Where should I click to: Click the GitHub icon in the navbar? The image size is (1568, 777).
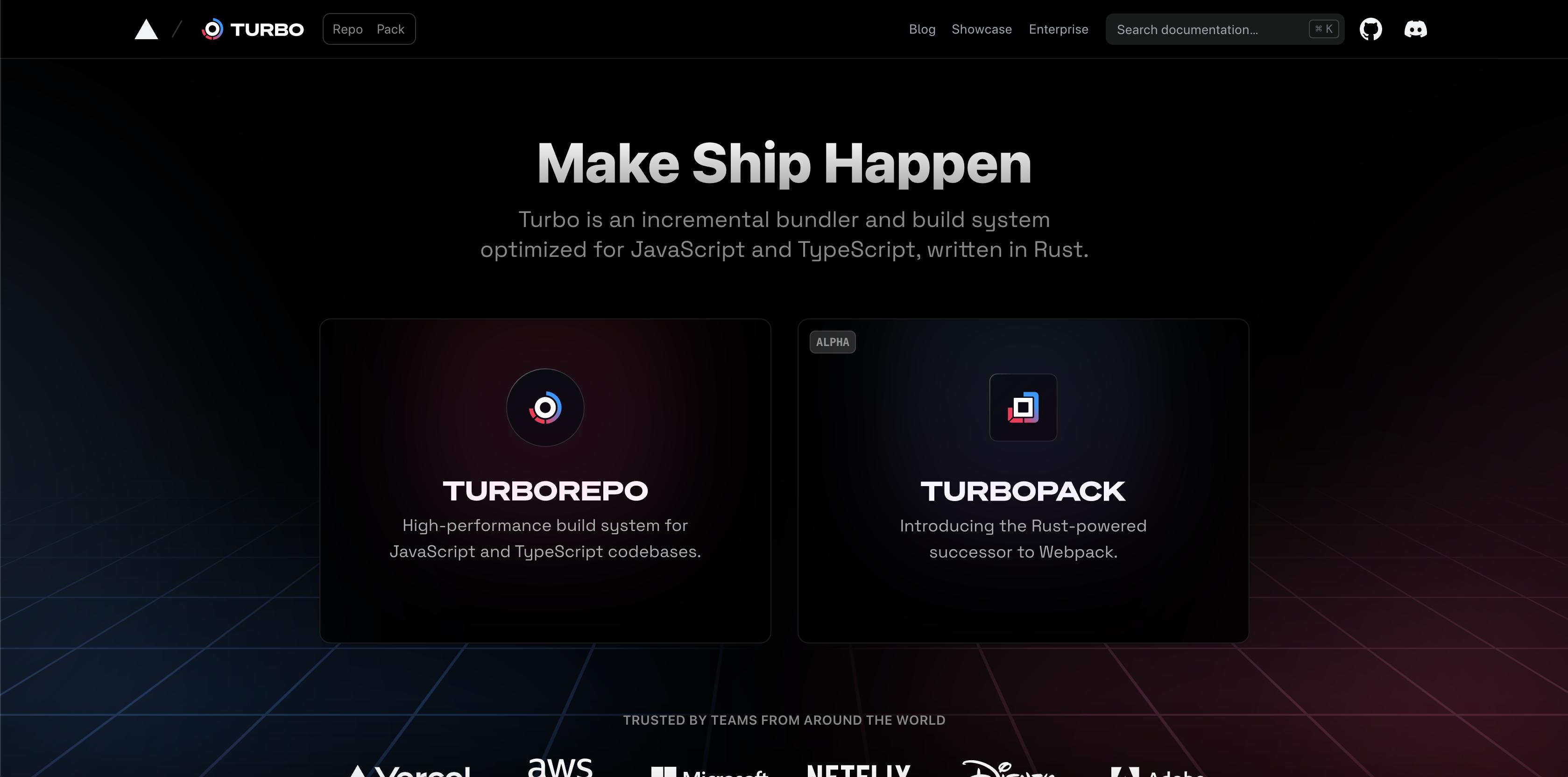pos(1371,29)
